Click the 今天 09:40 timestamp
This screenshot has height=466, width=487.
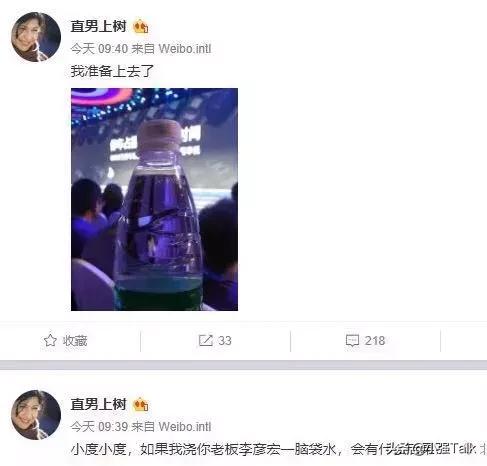click(99, 49)
